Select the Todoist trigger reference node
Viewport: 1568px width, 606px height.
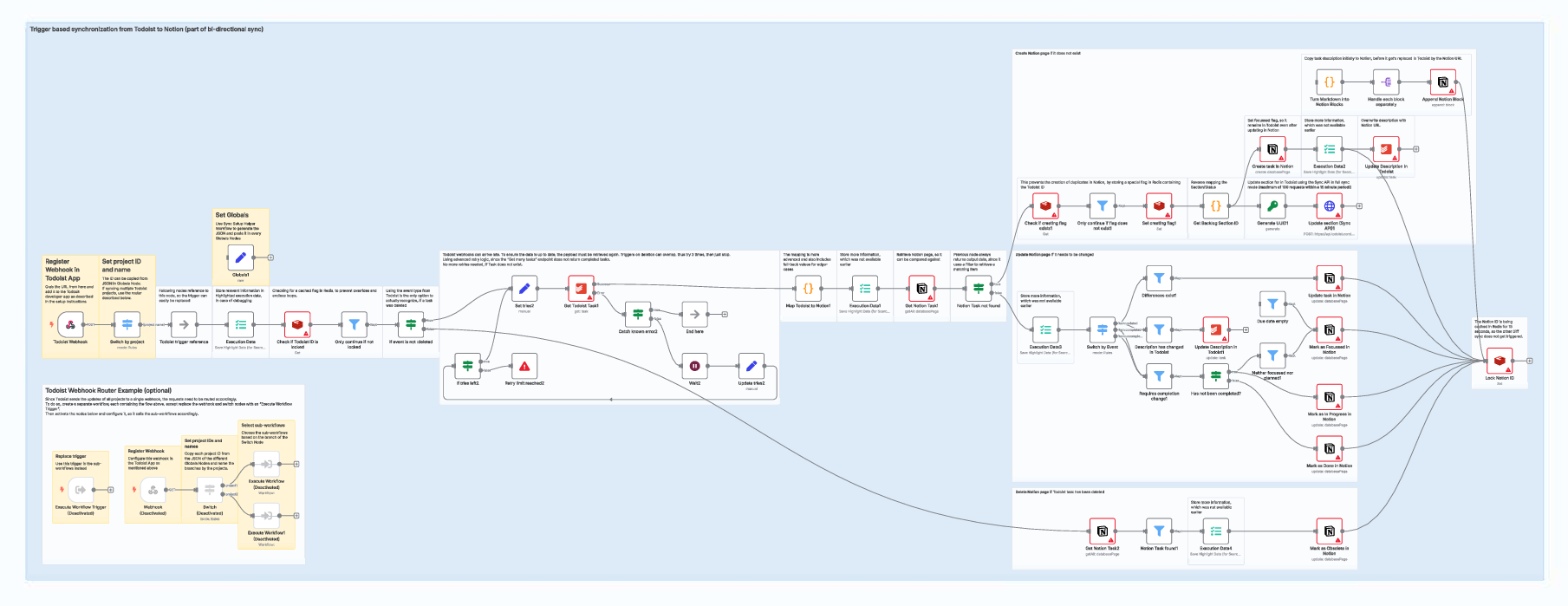coord(184,325)
